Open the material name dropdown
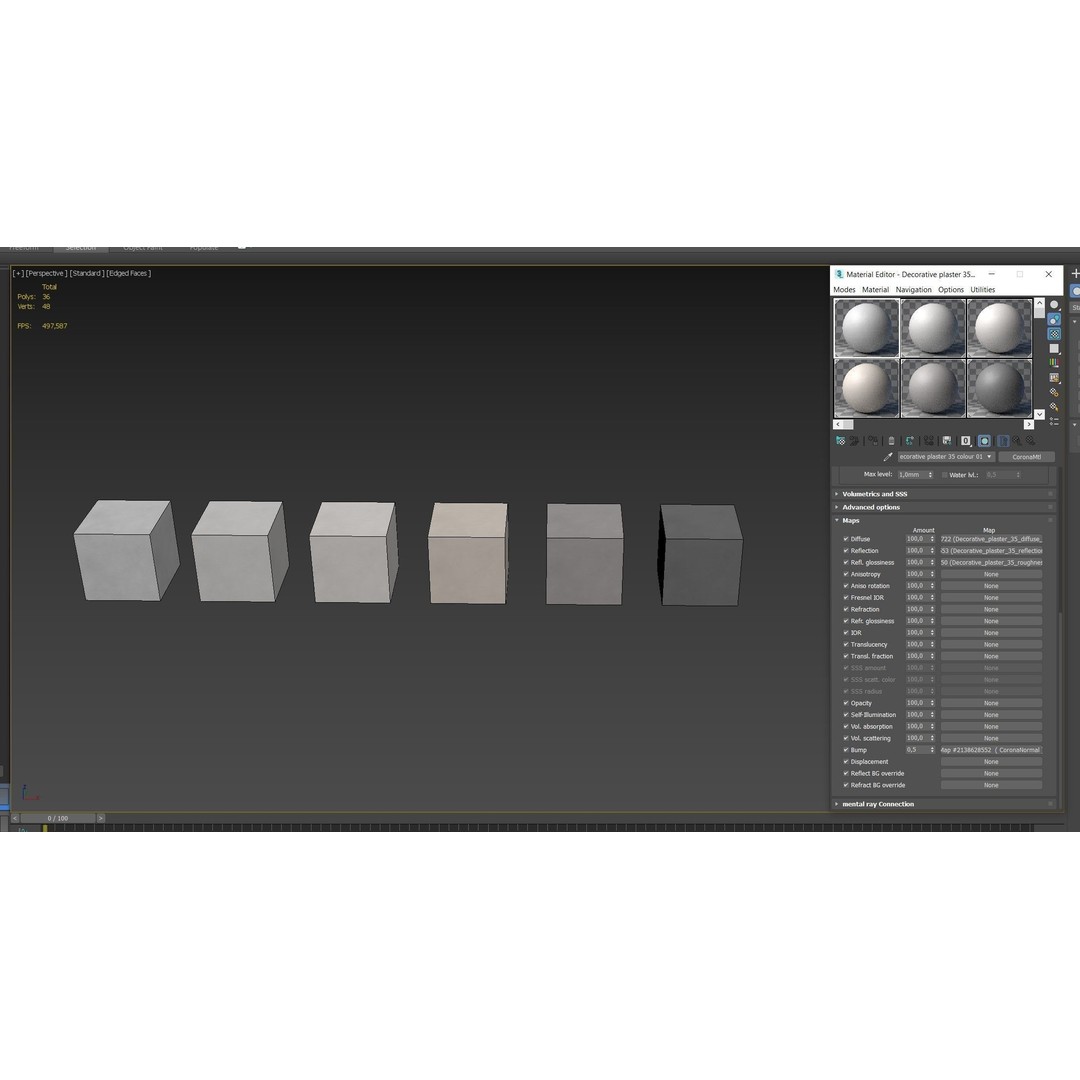The width and height of the screenshot is (1080, 1080). pyautogui.click(x=988, y=456)
